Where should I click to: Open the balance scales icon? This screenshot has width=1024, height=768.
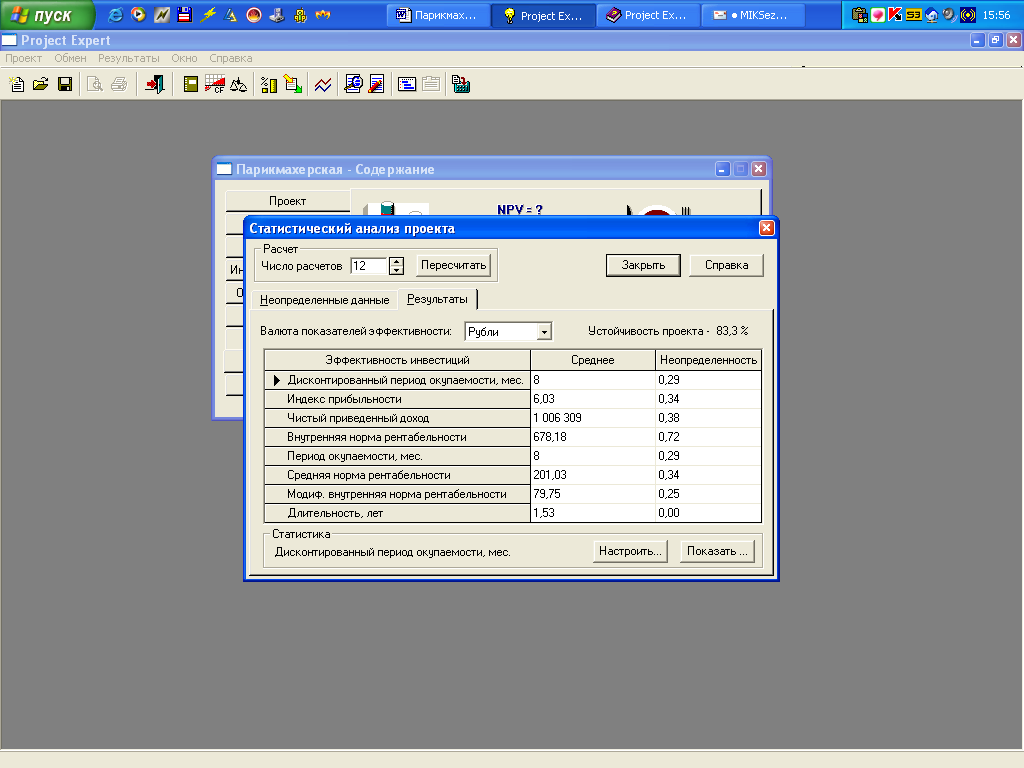coord(238,84)
